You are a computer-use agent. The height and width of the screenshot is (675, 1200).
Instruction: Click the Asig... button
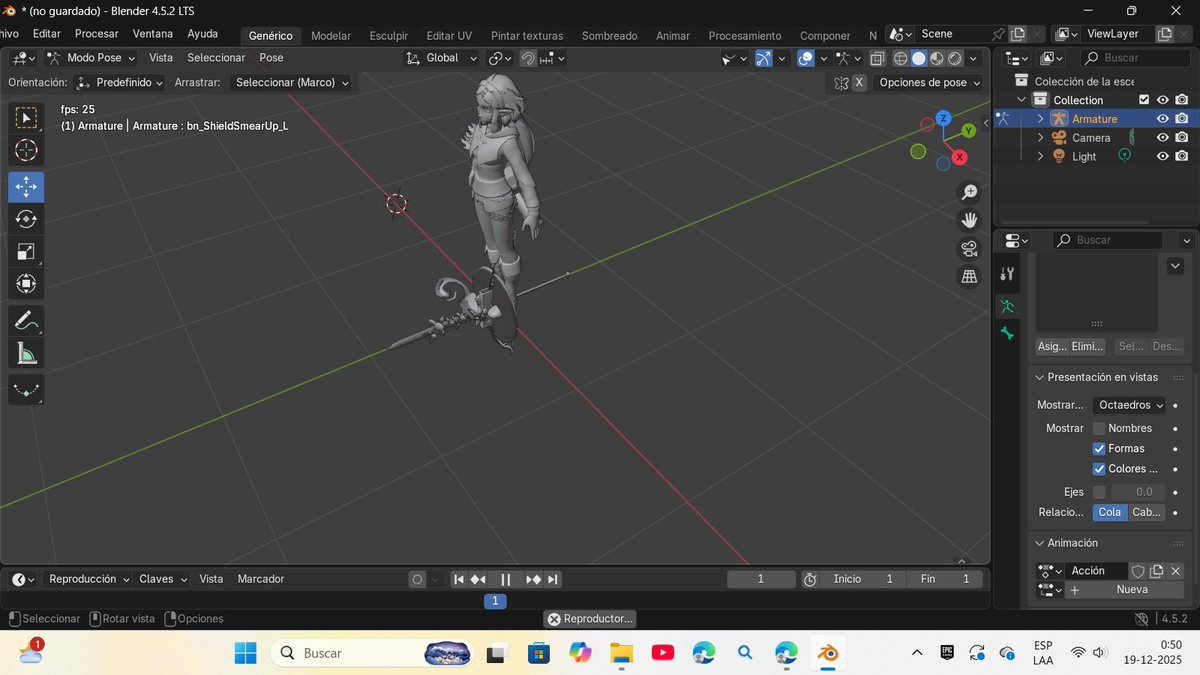click(1052, 346)
